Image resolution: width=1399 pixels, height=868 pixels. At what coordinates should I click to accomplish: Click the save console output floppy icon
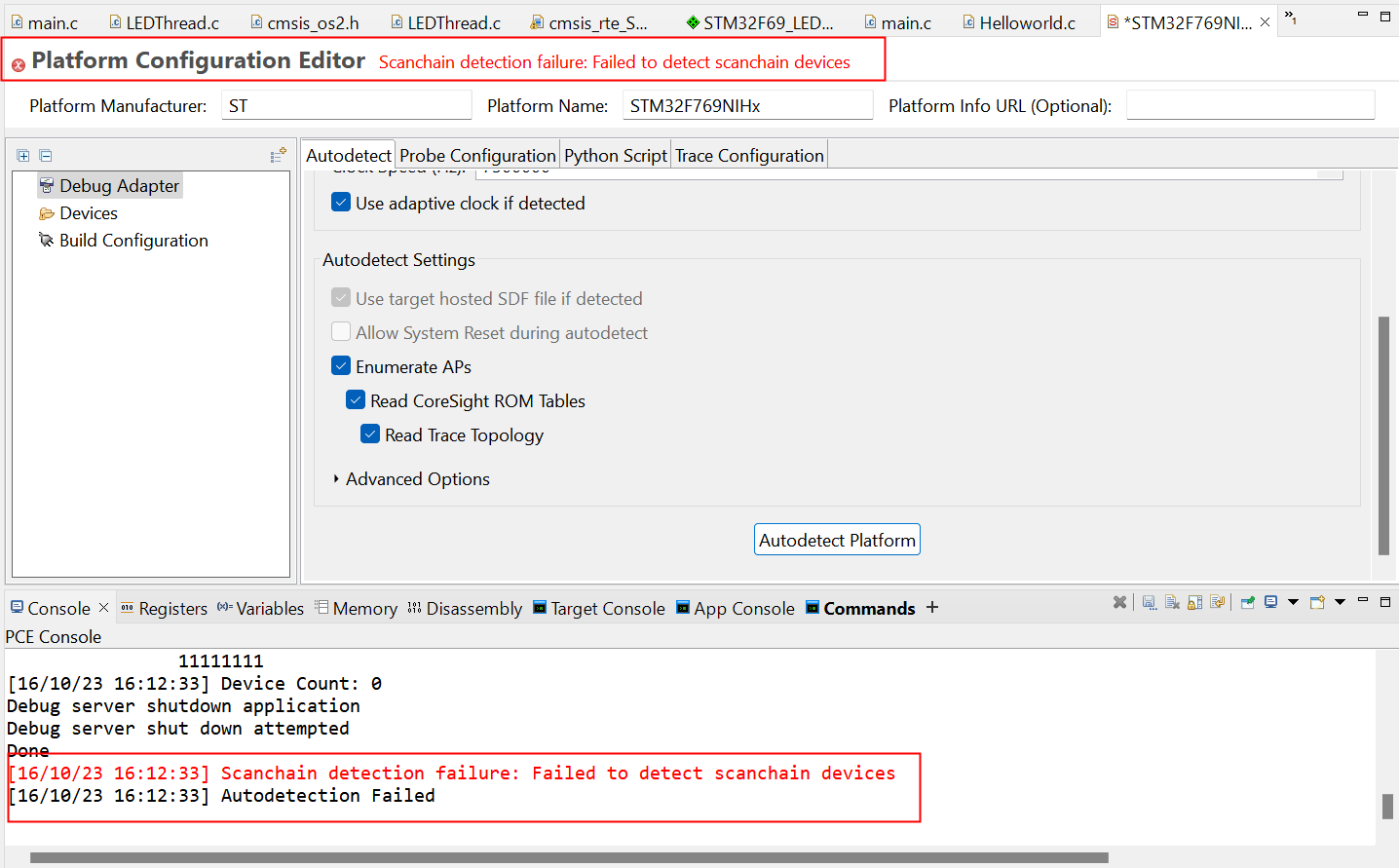point(1150,603)
